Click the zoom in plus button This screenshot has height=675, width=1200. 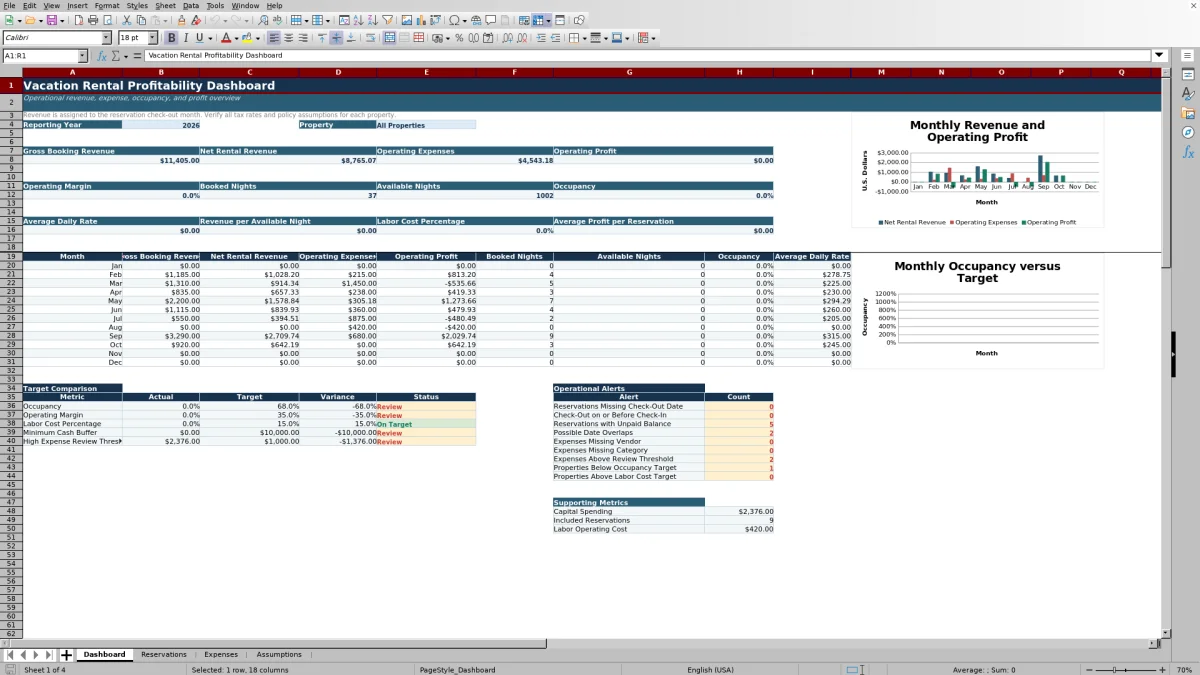(1162, 670)
